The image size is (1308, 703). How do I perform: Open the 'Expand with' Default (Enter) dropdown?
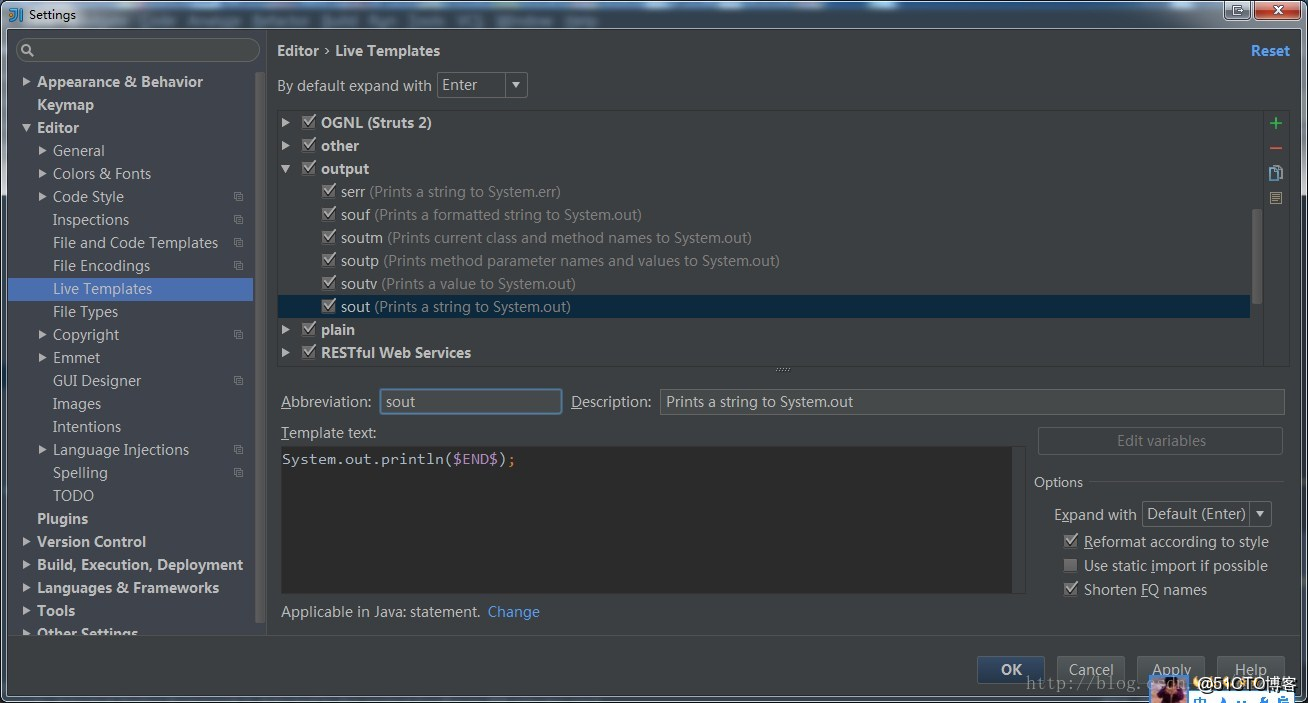click(x=1206, y=514)
